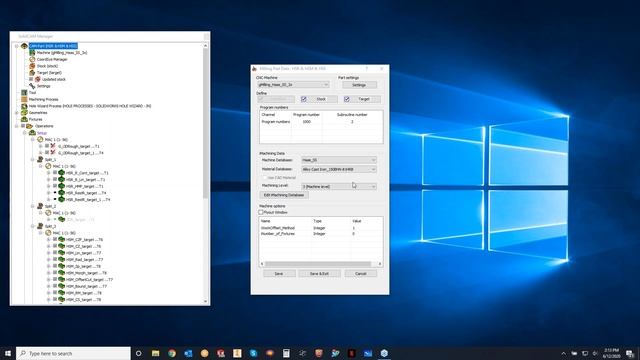Viewport: 640px width, 360px height.
Task: Collapse the CAM-Part root node
Action: 17,46
